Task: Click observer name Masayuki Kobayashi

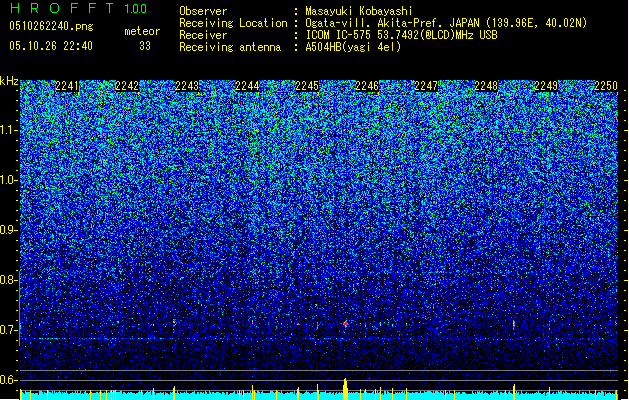Action: [359, 11]
